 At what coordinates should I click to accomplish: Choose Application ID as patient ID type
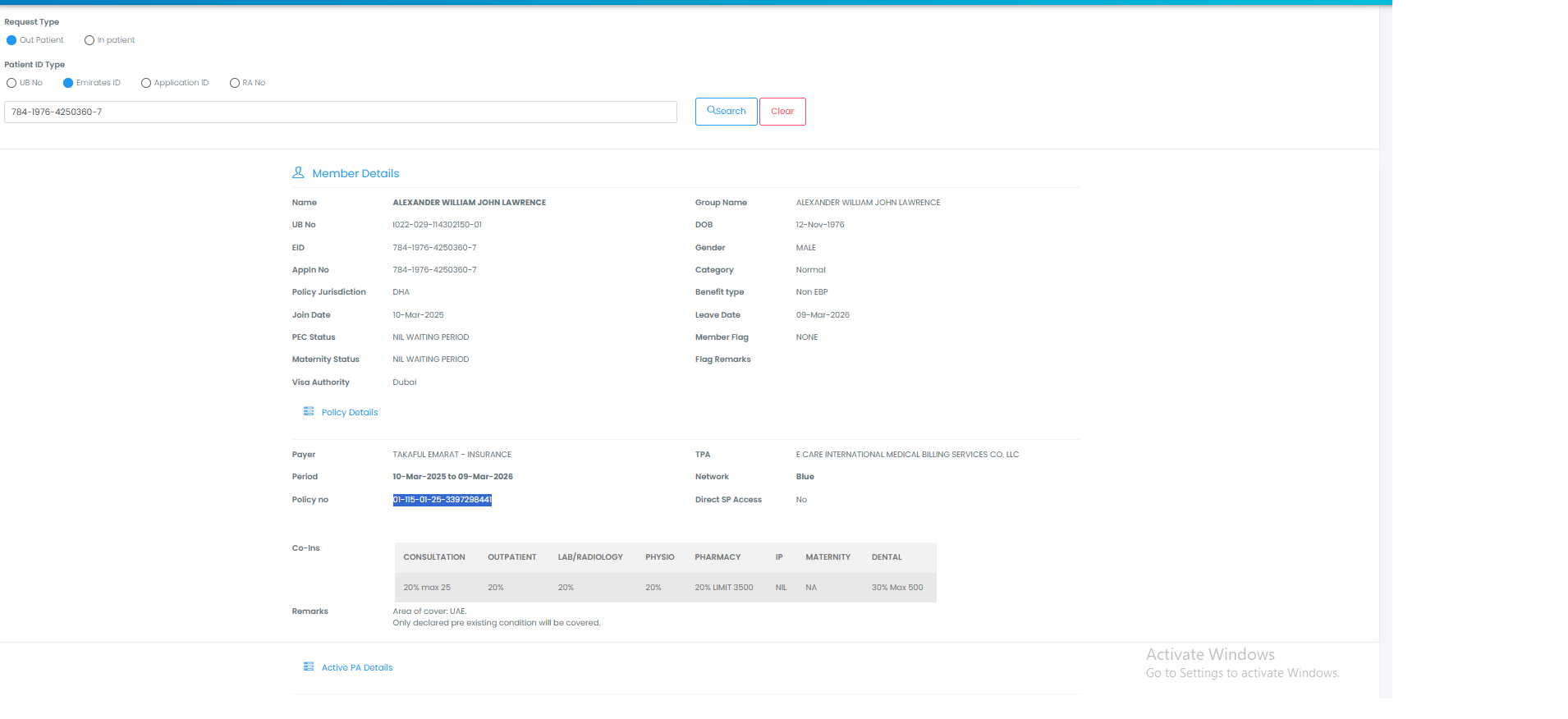pyautogui.click(x=146, y=83)
